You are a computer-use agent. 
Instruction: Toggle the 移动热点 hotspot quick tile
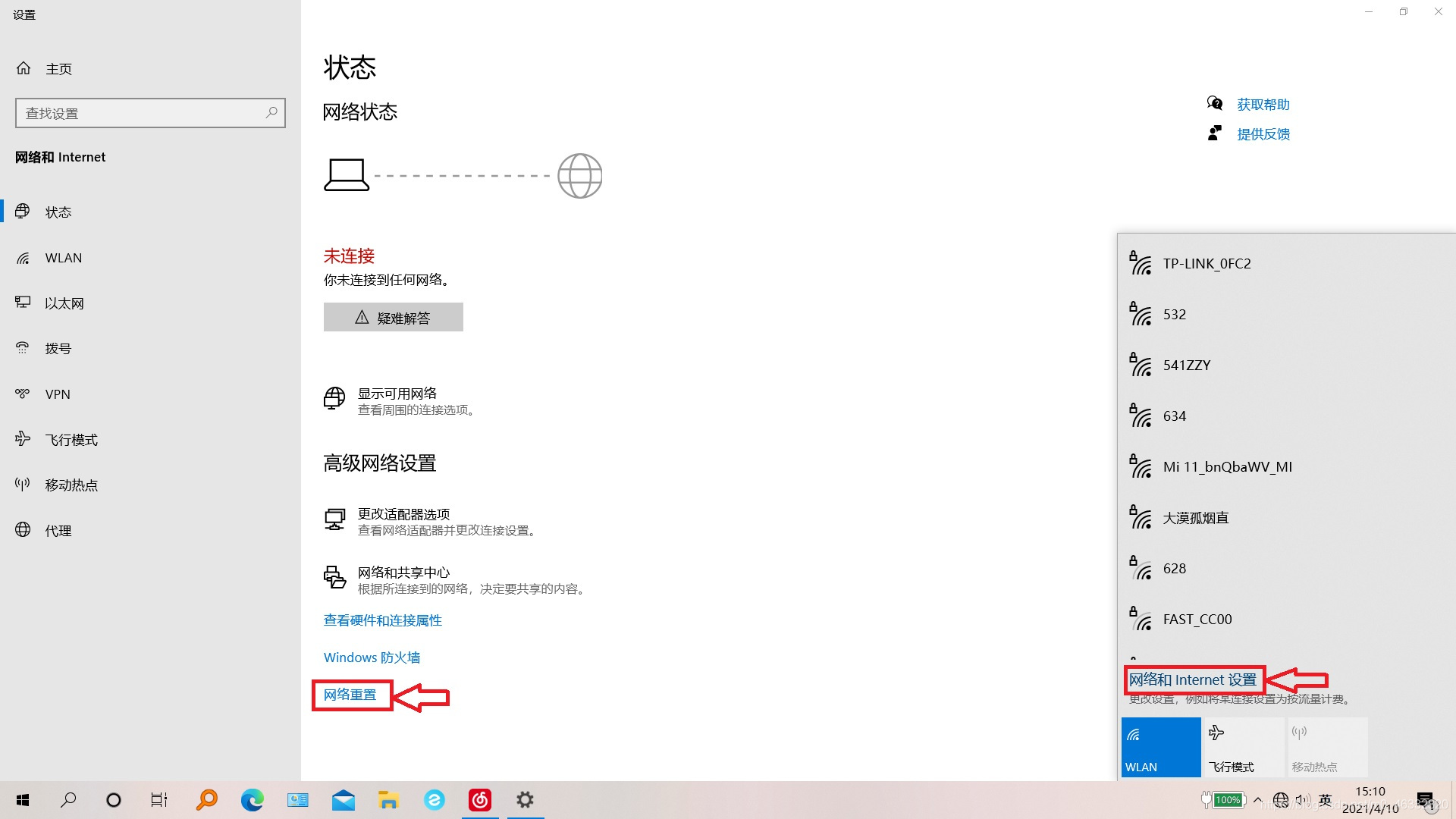coord(1326,747)
